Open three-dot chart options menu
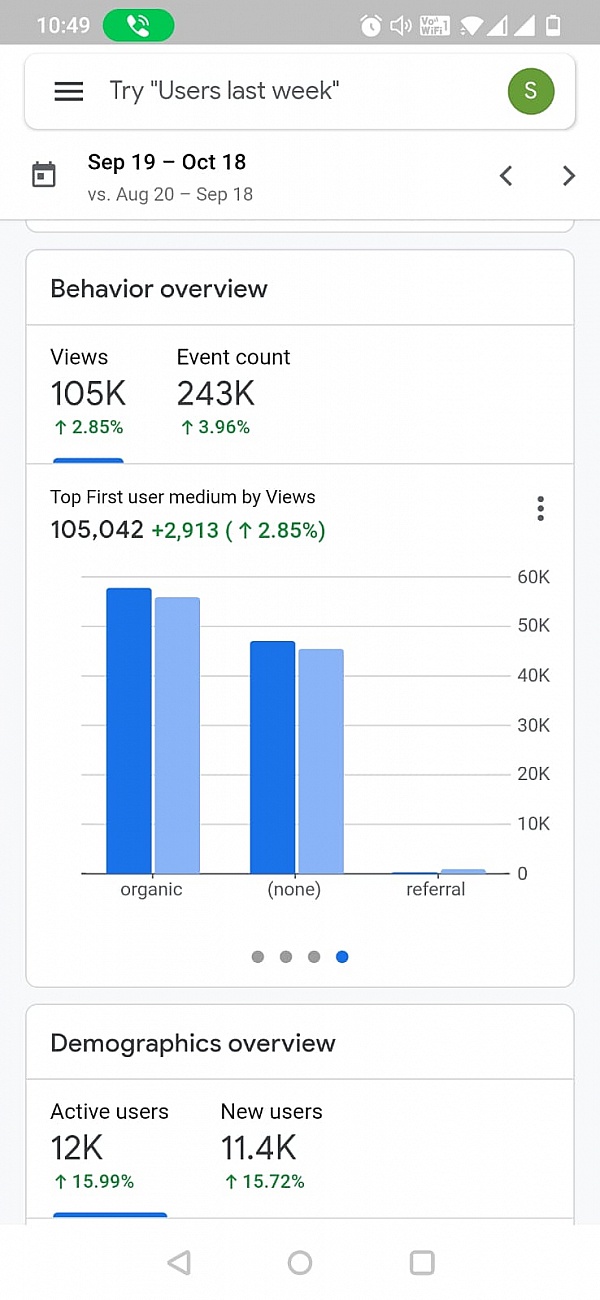 pos(540,509)
